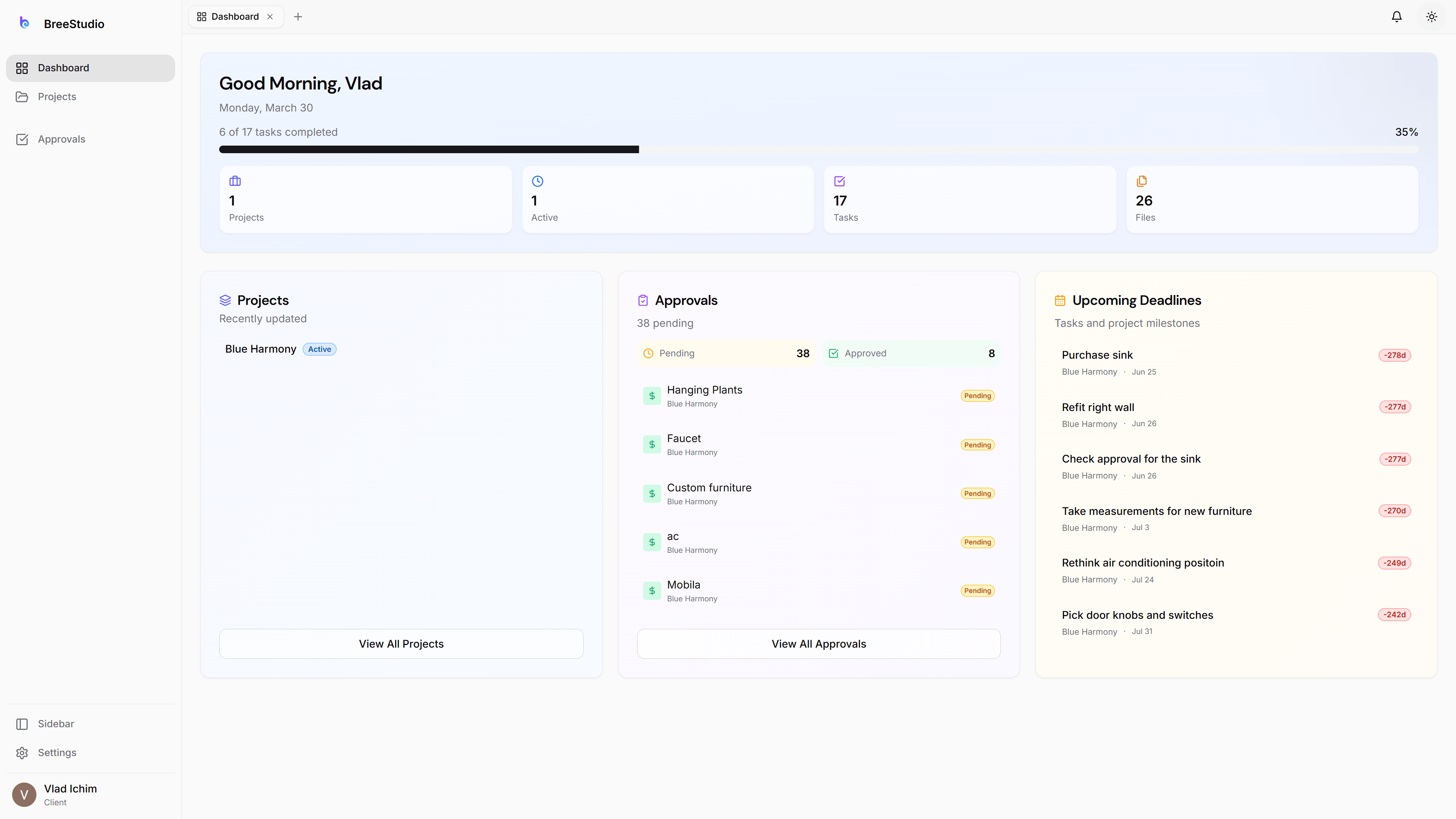The image size is (1456, 819).
Task: Open the Refit right wall deadline
Action: (1236, 414)
